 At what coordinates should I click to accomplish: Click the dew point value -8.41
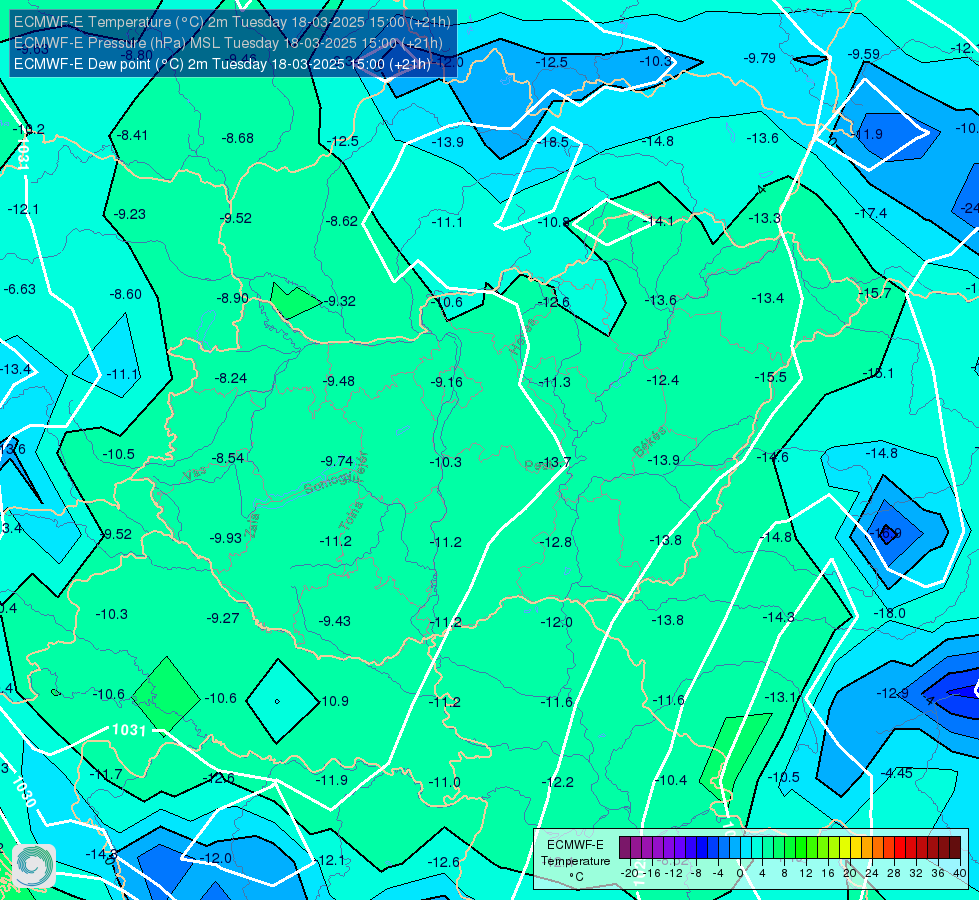click(132, 135)
